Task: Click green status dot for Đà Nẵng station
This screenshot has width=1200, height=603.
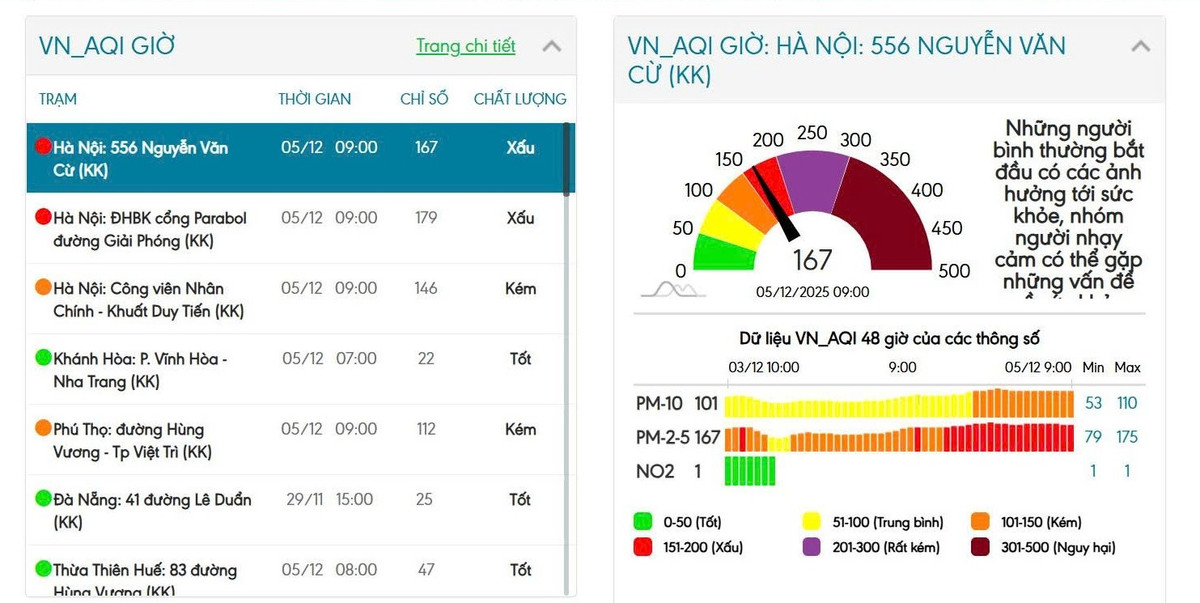Action: click(x=43, y=499)
